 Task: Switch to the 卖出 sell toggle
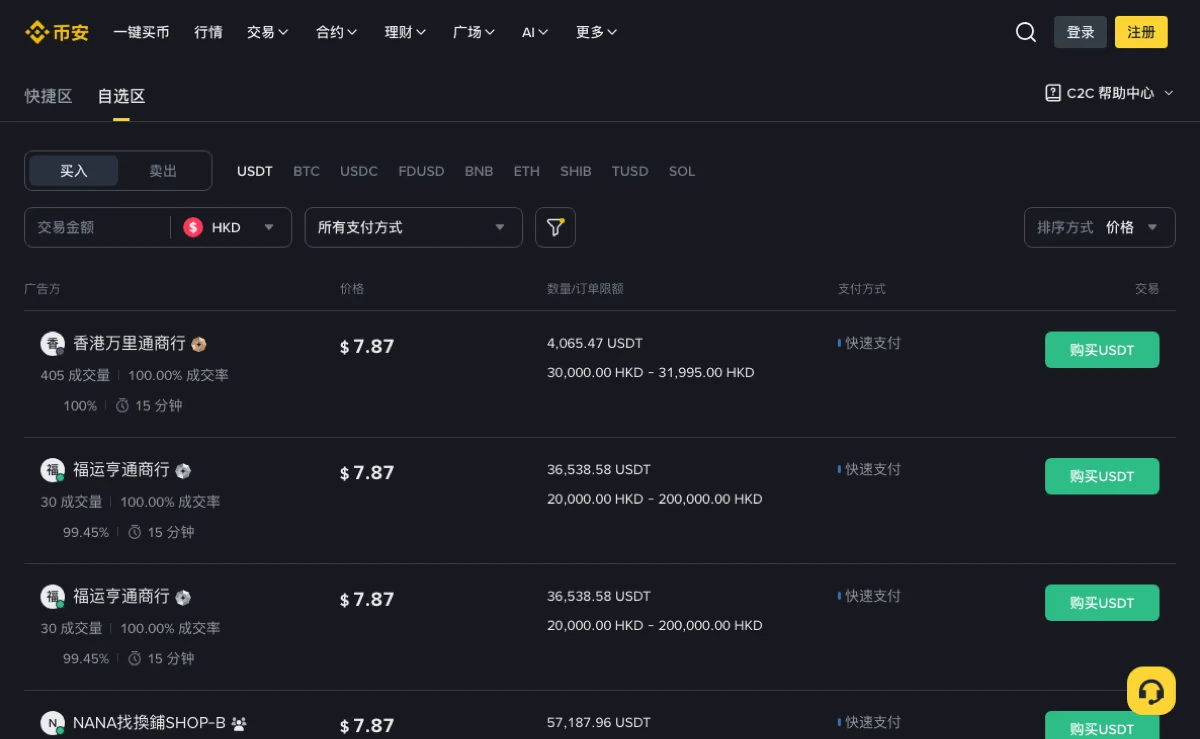click(x=163, y=171)
